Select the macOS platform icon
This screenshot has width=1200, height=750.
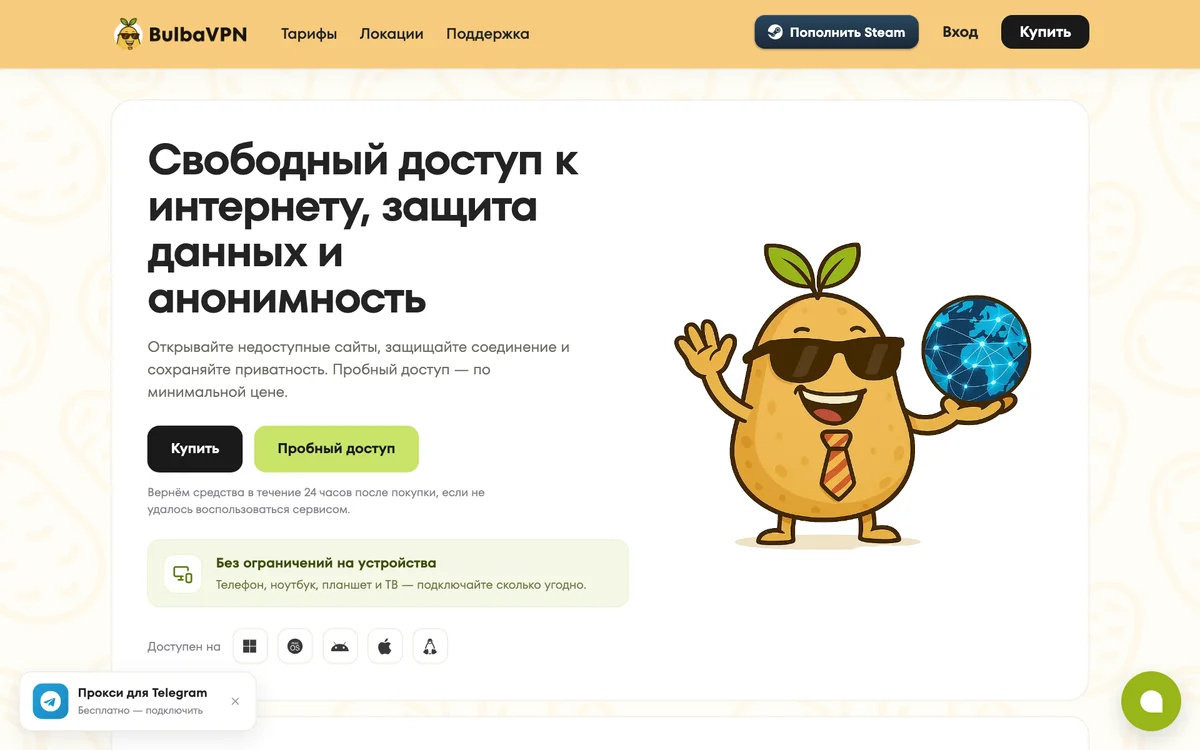pyautogui.click(x=295, y=646)
